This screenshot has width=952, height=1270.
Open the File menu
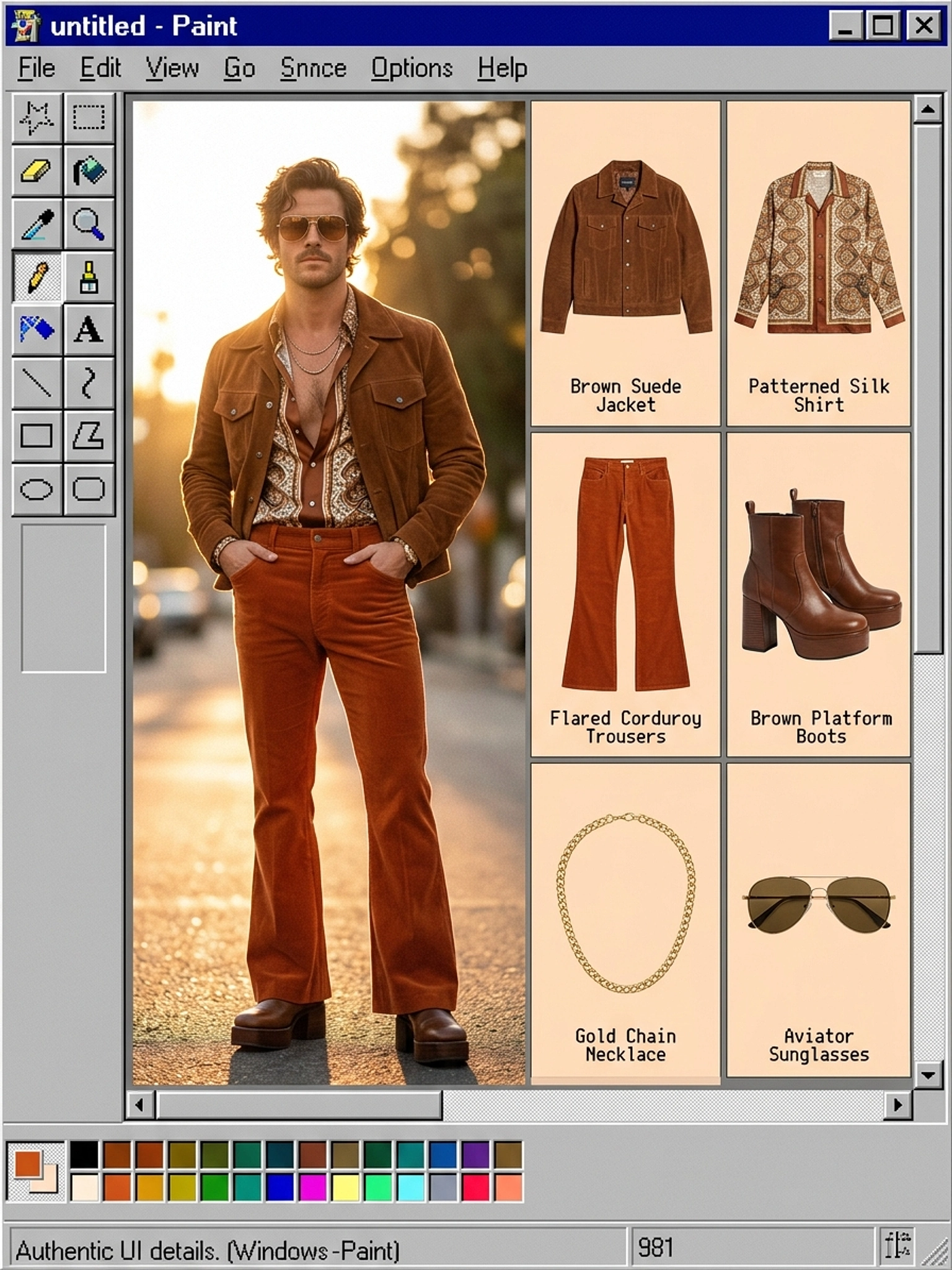pos(37,68)
